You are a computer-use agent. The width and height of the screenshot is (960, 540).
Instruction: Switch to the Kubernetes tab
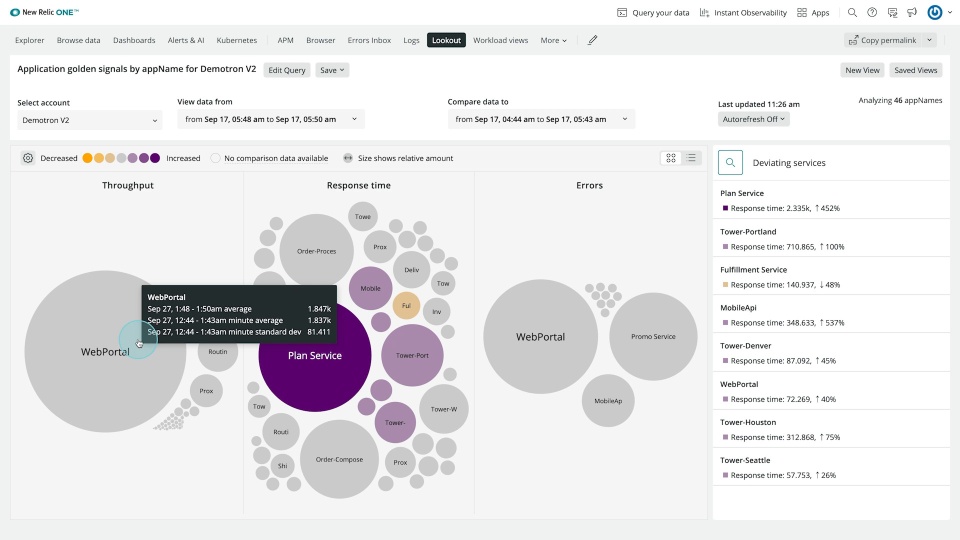point(236,40)
